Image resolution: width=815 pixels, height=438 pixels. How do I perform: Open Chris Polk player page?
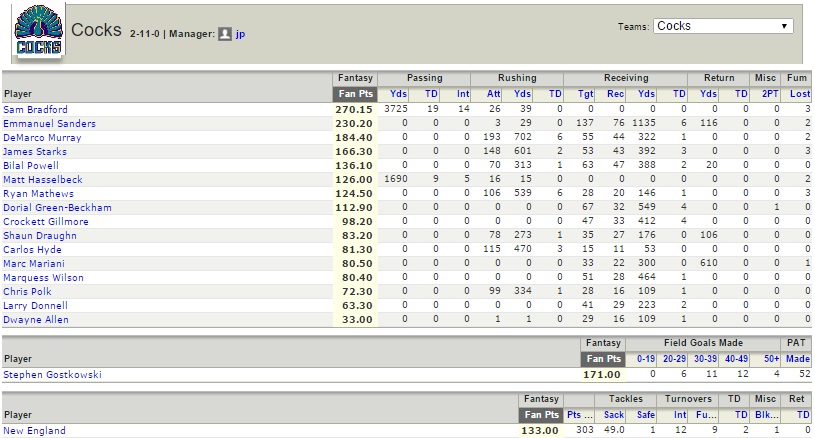[x=27, y=292]
